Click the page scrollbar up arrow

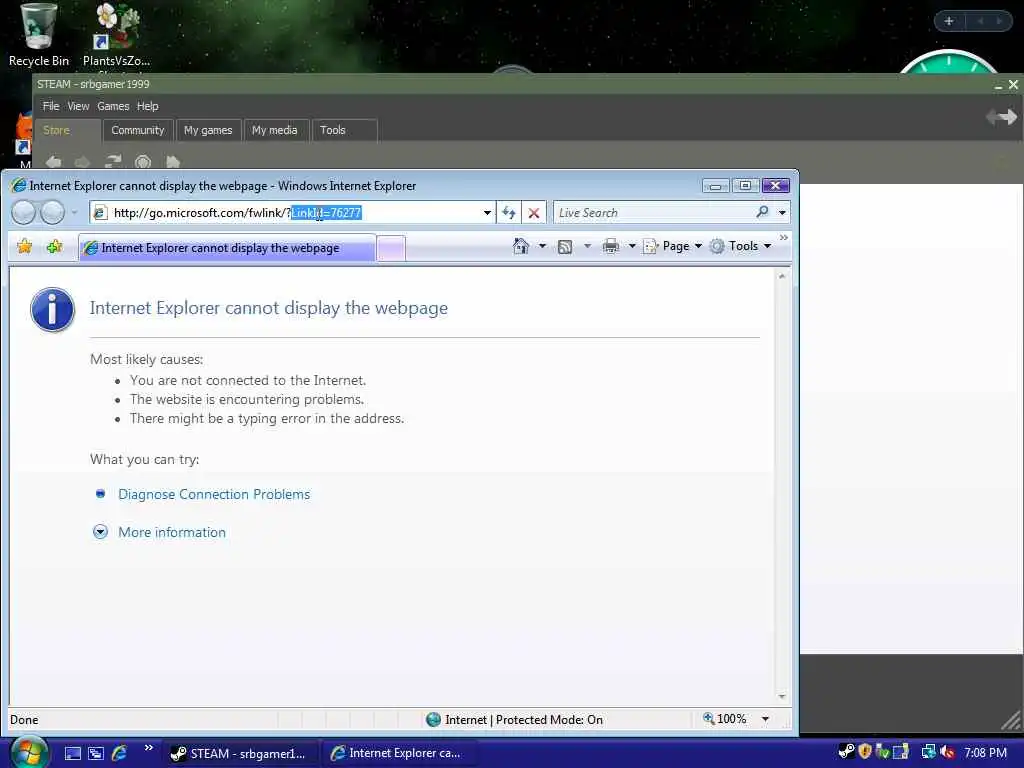coord(782,276)
